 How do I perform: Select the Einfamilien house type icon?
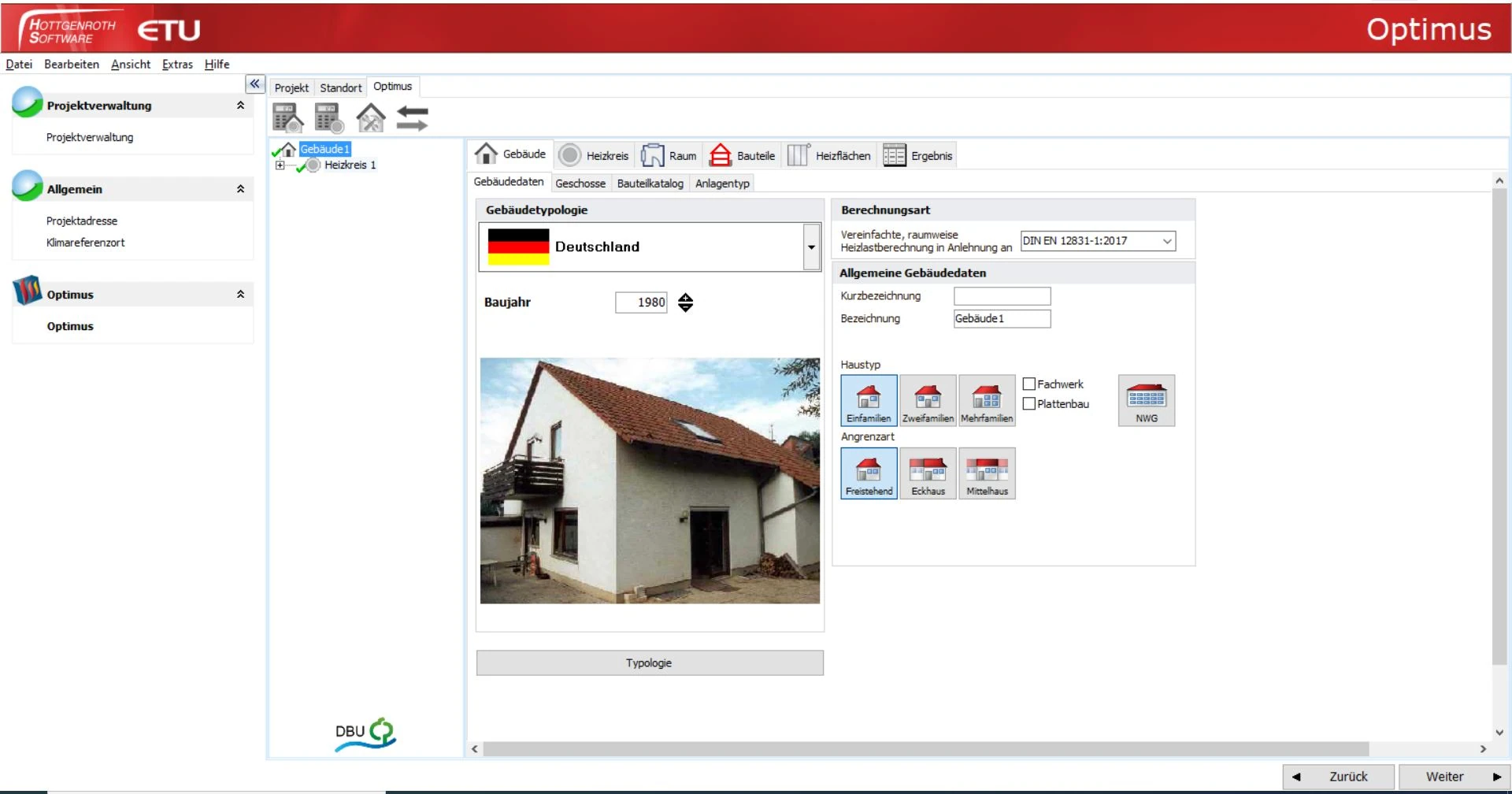click(x=869, y=401)
